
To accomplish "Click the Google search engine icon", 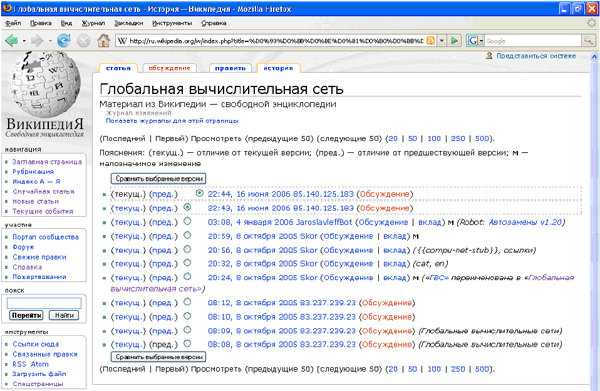I will tap(473, 41).
